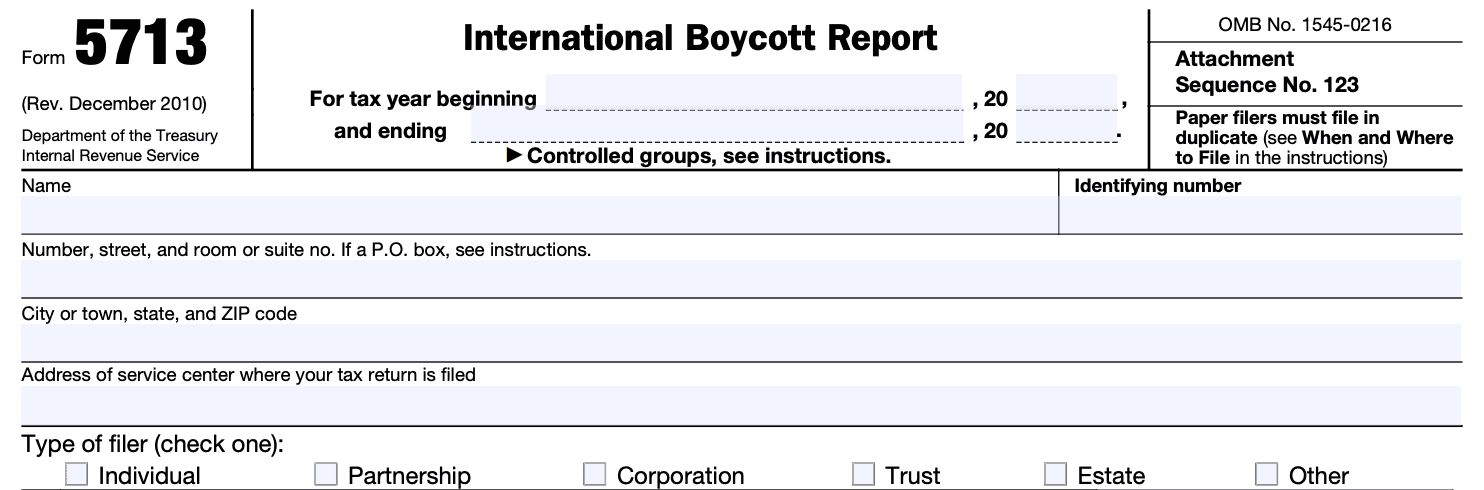Screen dimensions: 1484x490
Task: Click the service center address field
Action: tap(740, 405)
